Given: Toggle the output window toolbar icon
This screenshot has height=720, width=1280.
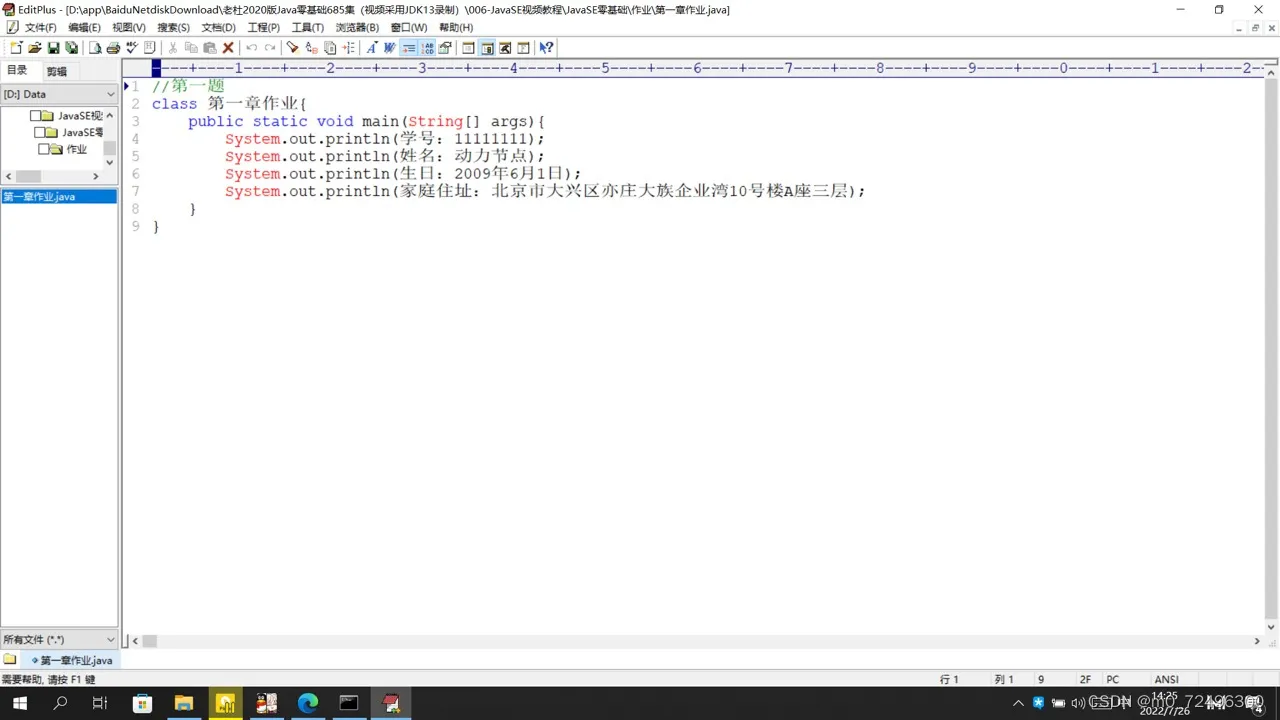Looking at the screenshot, I should pos(505,47).
